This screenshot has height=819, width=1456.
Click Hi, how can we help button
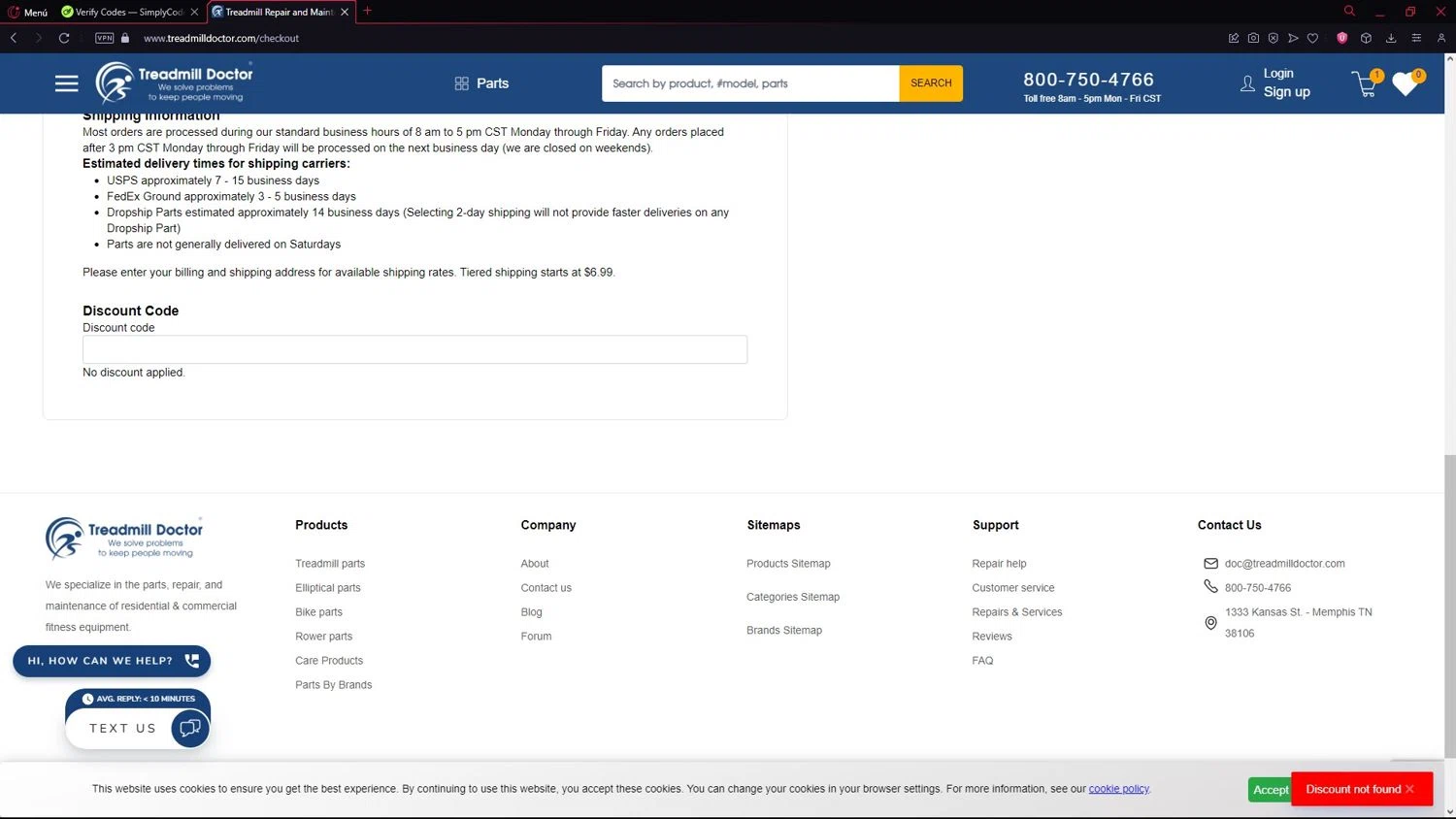click(x=112, y=661)
